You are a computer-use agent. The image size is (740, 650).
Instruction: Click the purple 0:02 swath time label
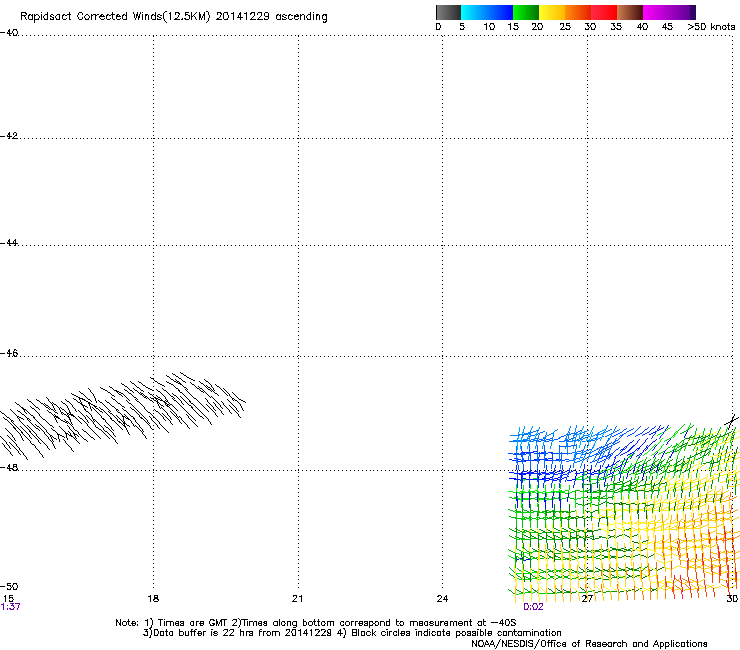533,607
